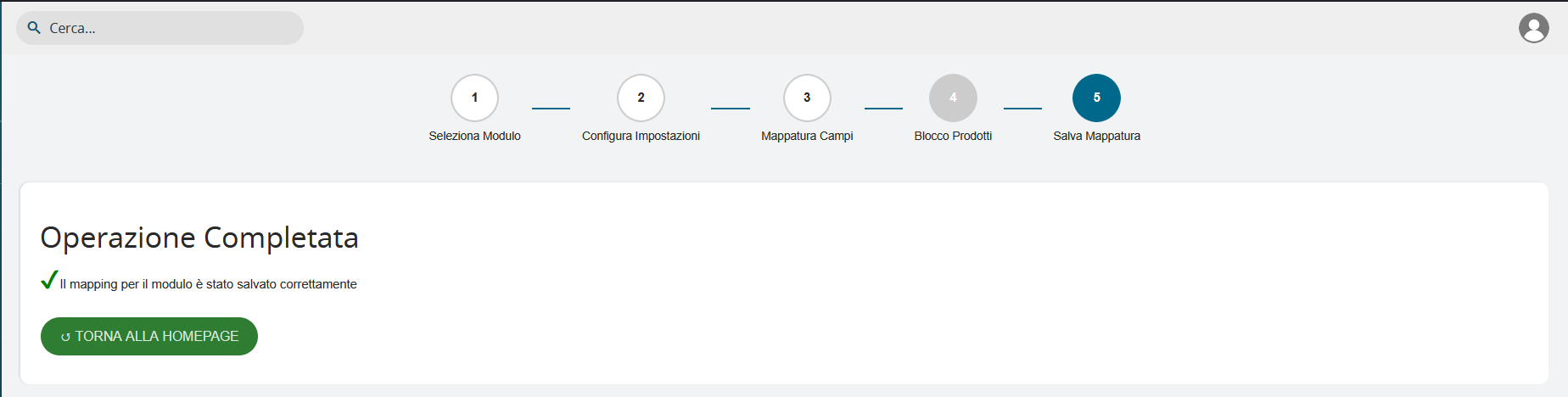Click the green success checkmark icon

(x=49, y=280)
